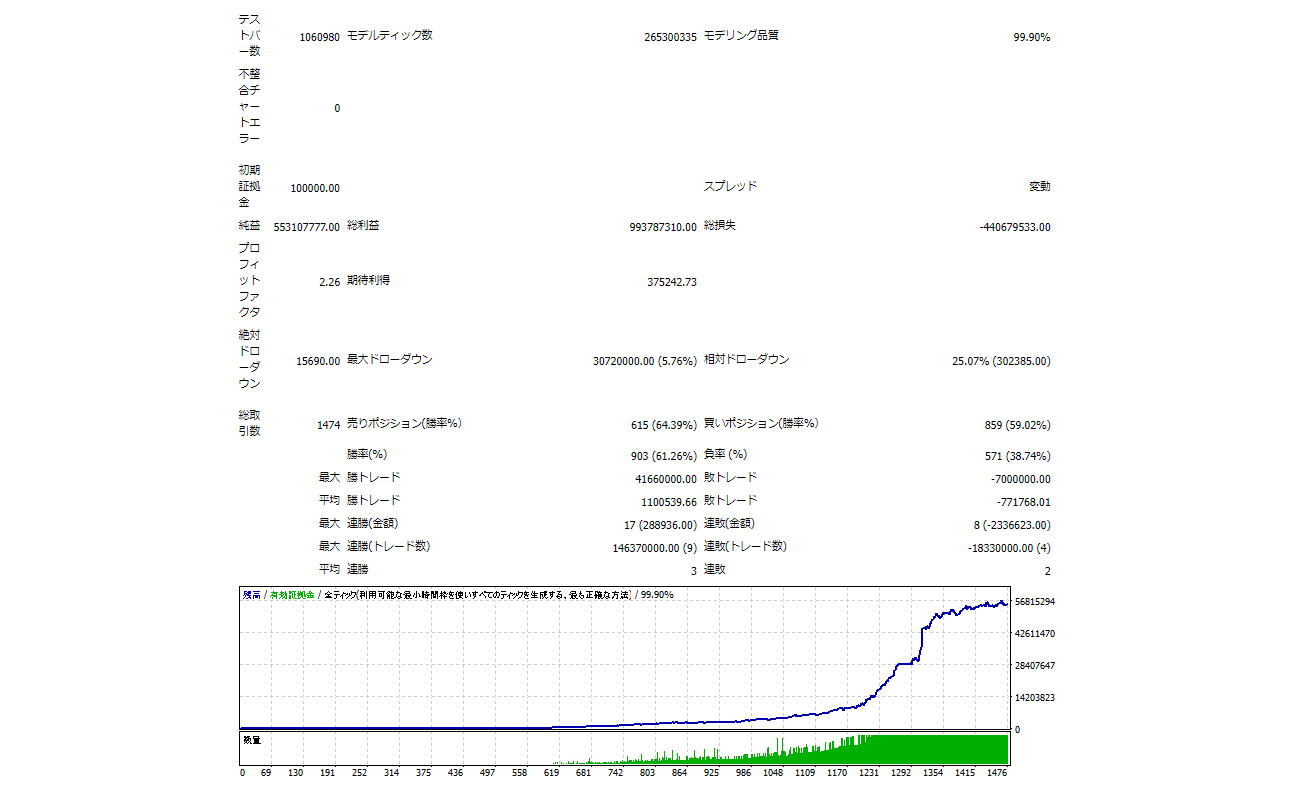Click the 数量 label in the volume panel
Screen dimensions: 1311x789
251,740
